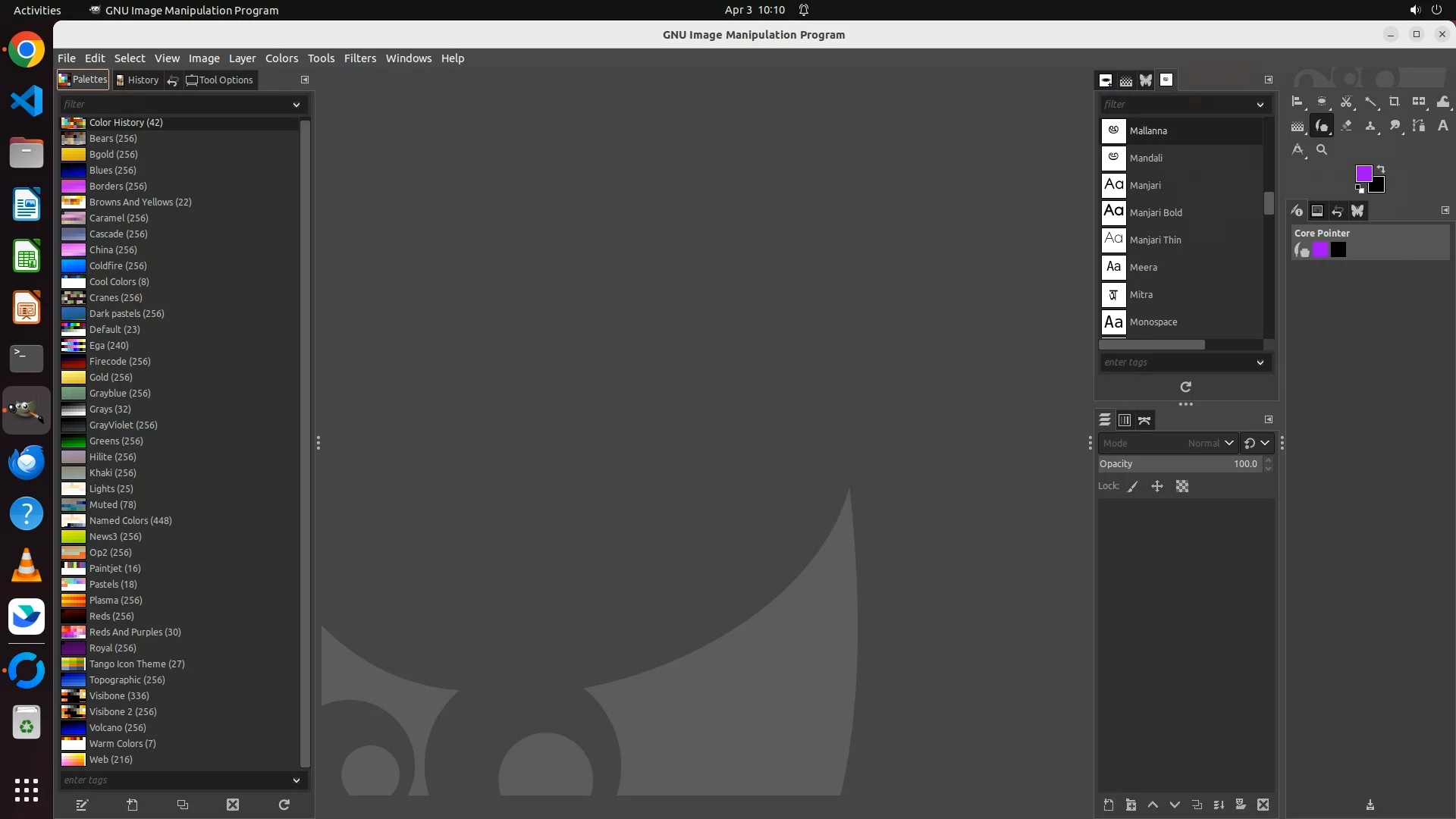Select the Tango Icon Theme palette
1456x819 pixels.
pos(136,664)
